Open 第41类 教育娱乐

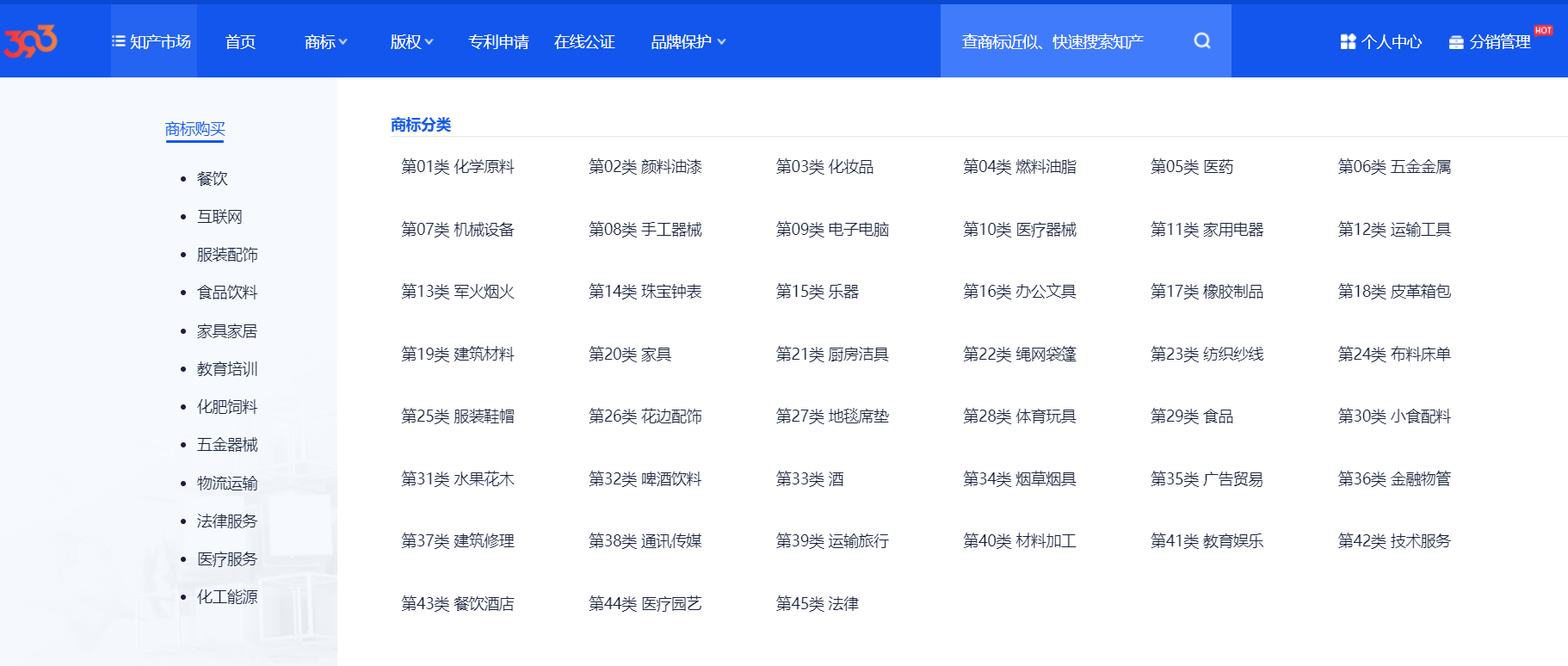[x=1207, y=541]
